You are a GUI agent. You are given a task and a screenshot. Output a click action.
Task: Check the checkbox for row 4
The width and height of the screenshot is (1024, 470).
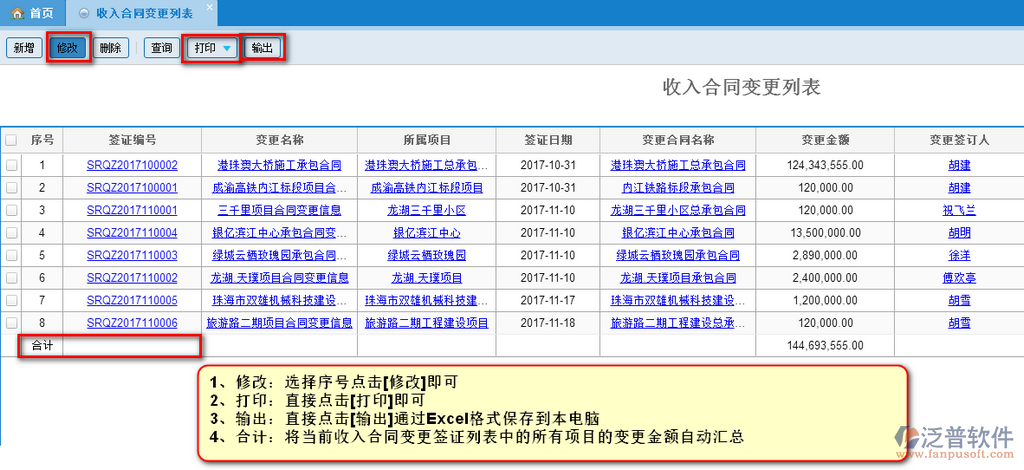(11, 232)
